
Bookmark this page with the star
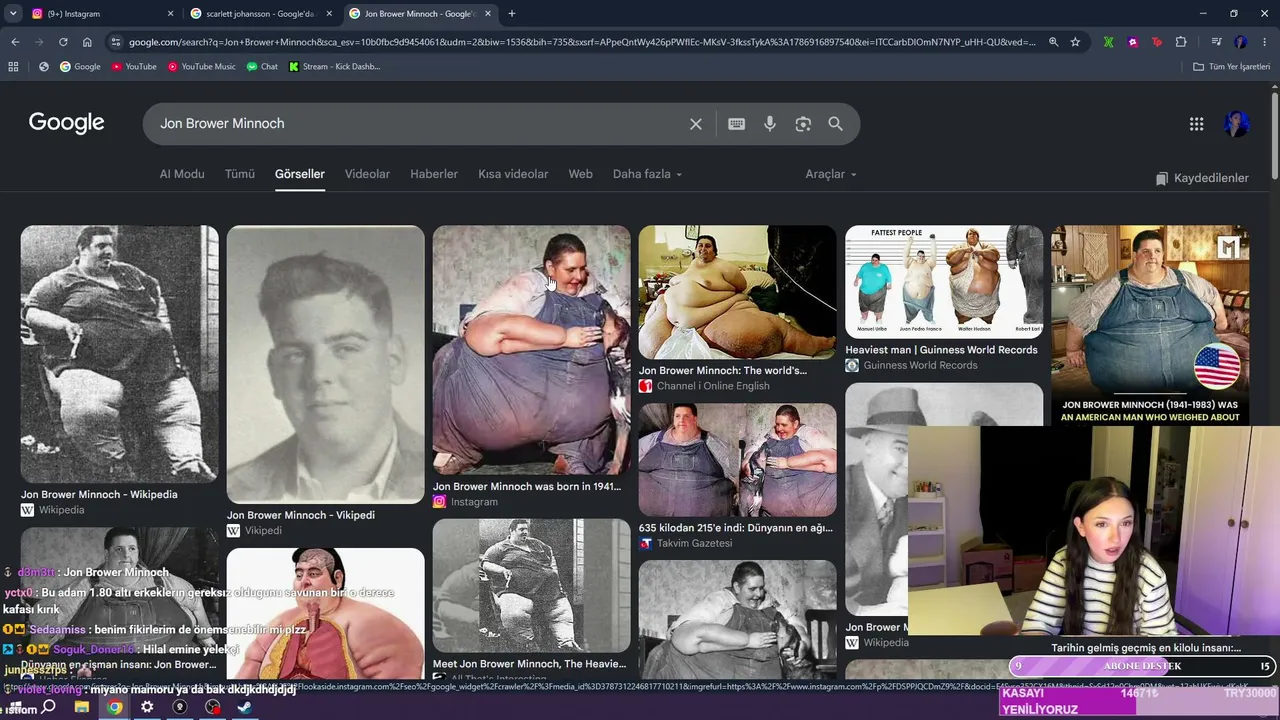(x=1075, y=42)
